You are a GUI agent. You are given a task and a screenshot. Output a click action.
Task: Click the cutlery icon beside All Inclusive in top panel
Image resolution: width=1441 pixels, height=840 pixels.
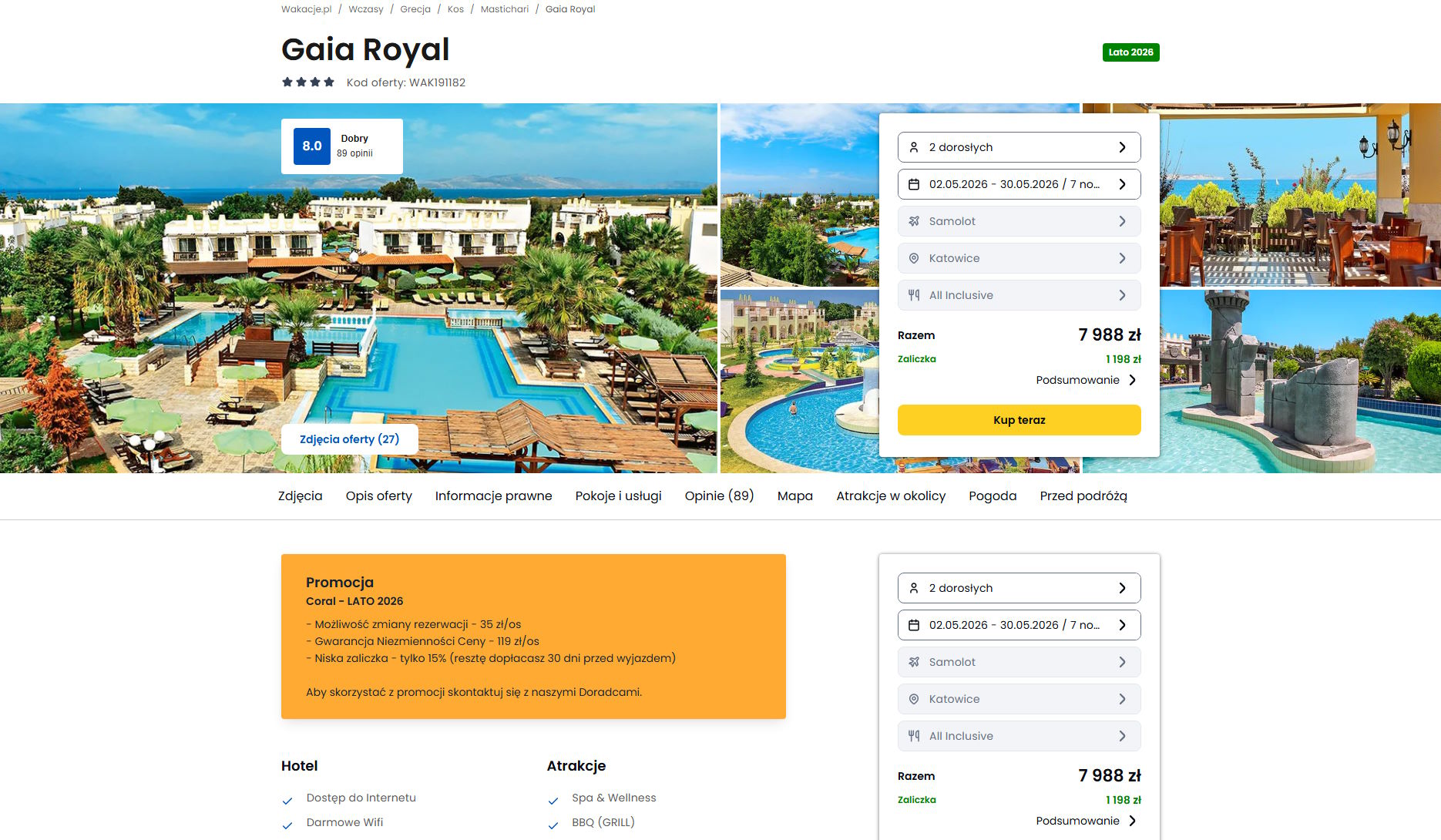coord(914,295)
